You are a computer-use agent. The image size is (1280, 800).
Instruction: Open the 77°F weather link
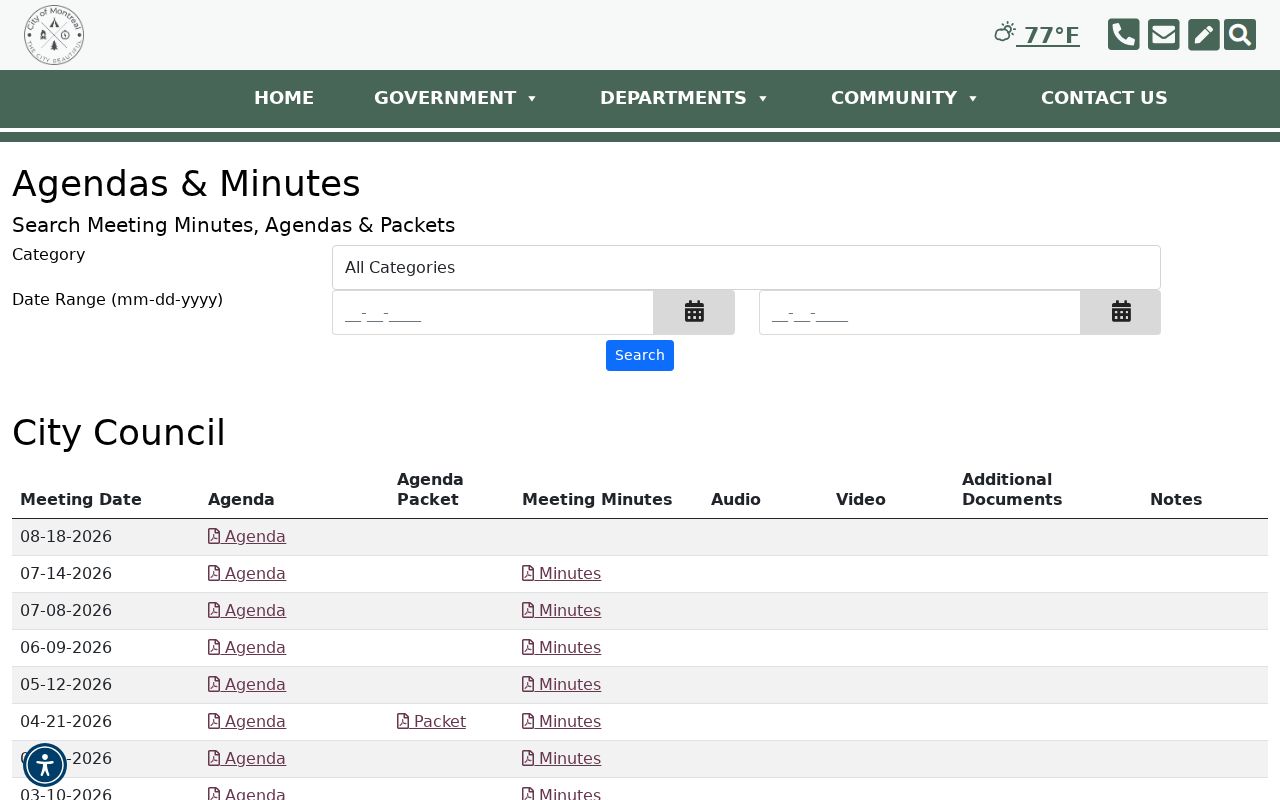click(1037, 35)
